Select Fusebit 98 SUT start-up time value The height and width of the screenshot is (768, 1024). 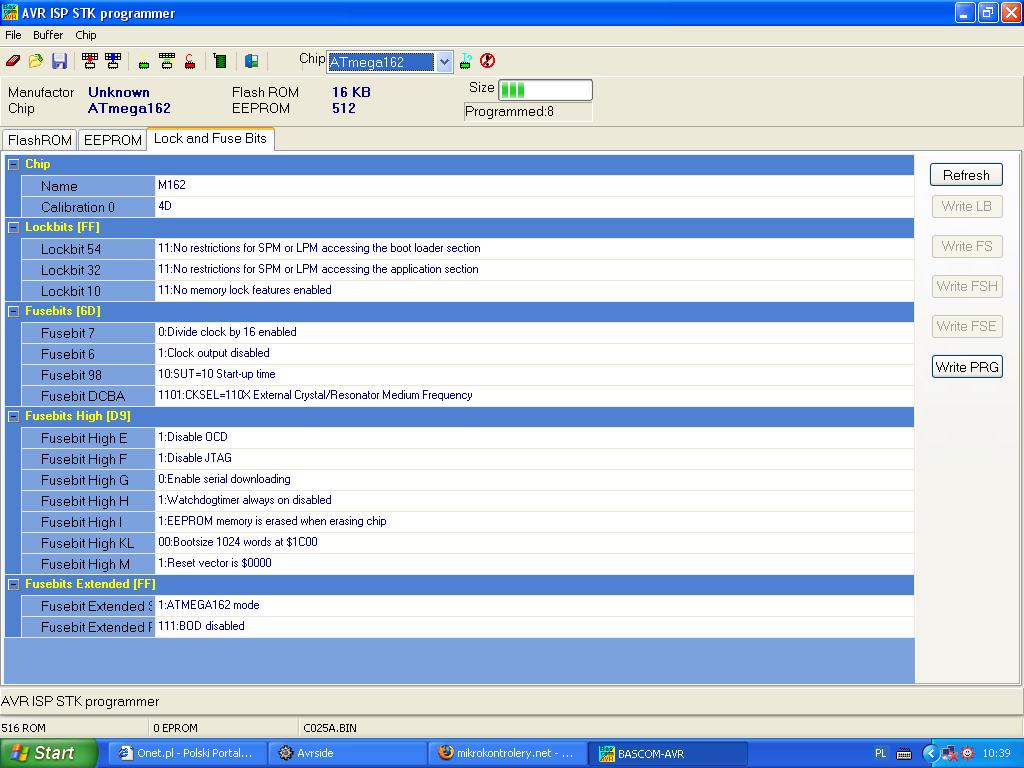pos(534,374)
